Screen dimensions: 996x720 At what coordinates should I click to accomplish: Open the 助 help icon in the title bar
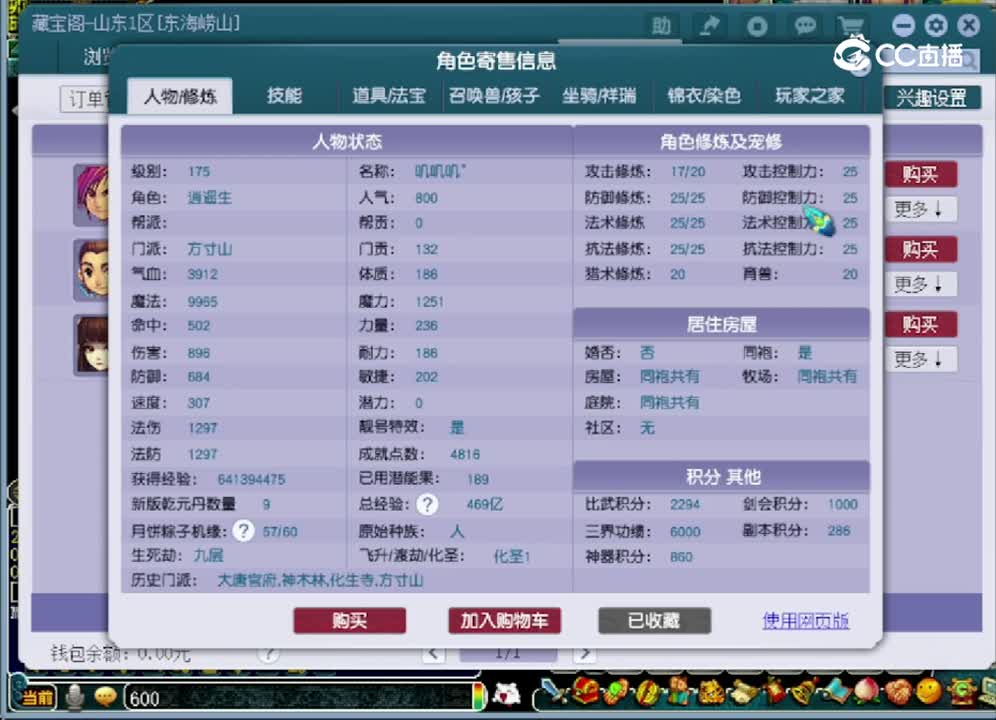tap(661, 27)
